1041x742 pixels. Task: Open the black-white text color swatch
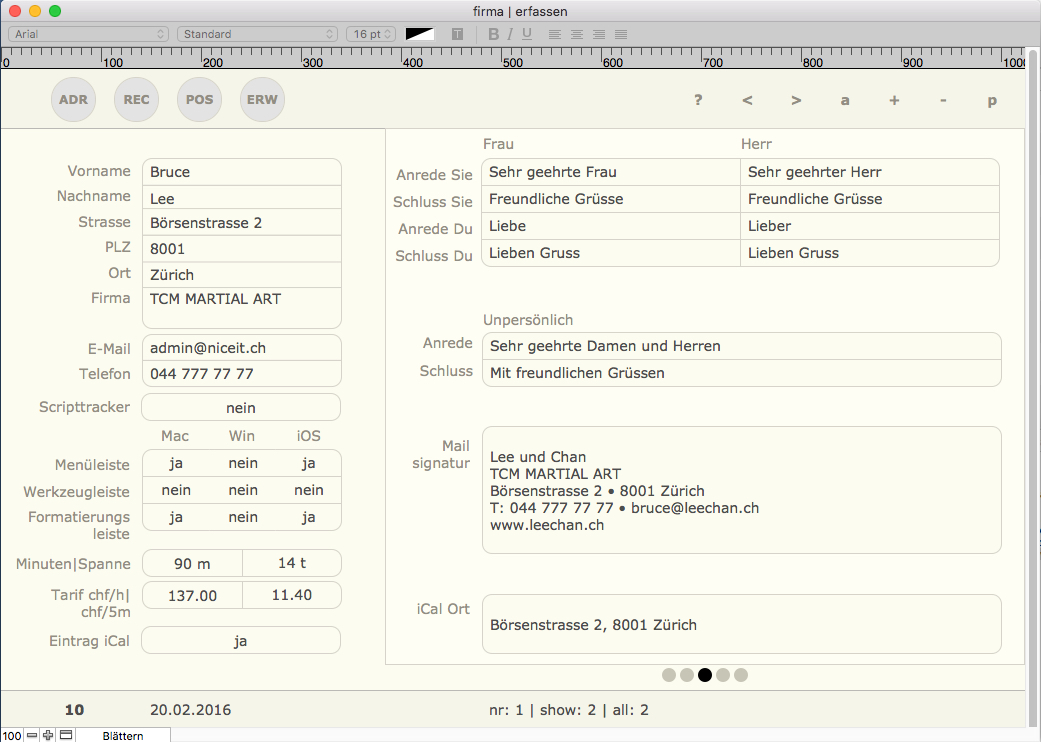click(420, 34)
